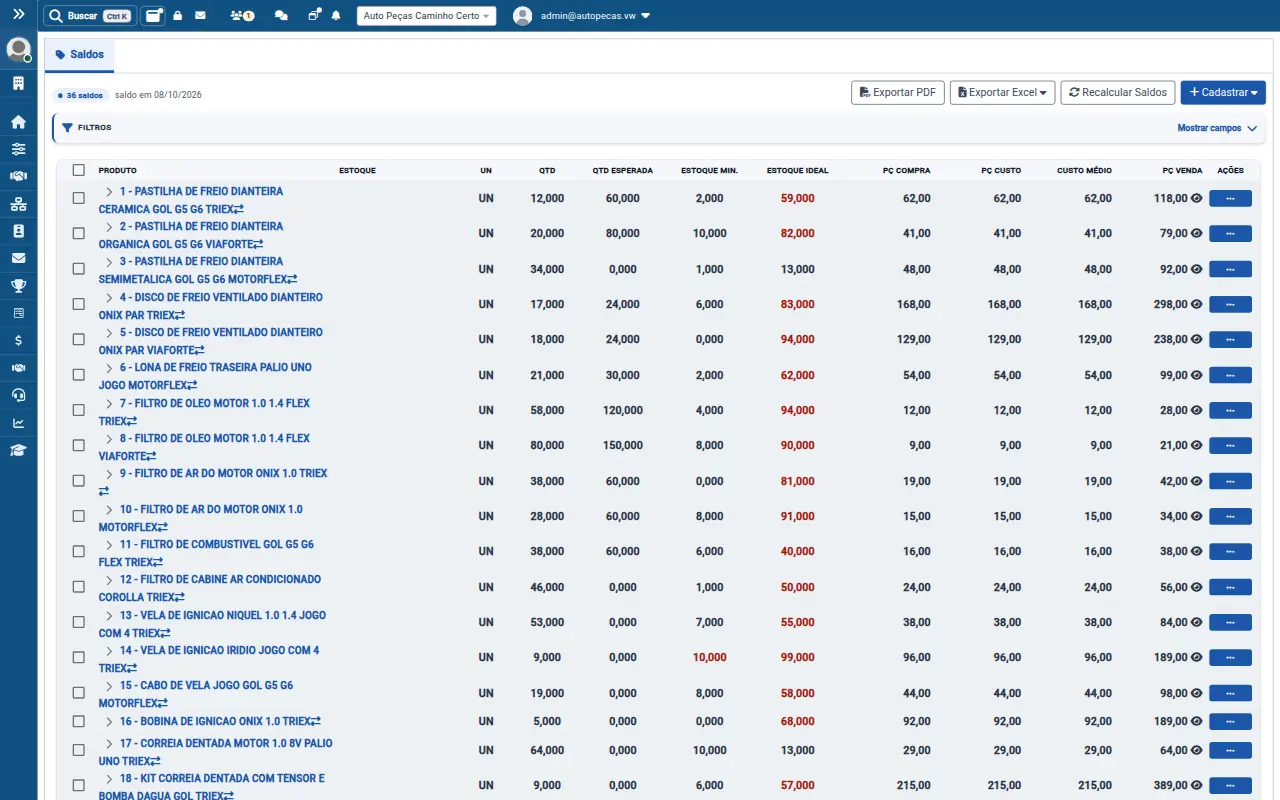Expand row 2 Pastilha Organica chevron

point(109,226)
